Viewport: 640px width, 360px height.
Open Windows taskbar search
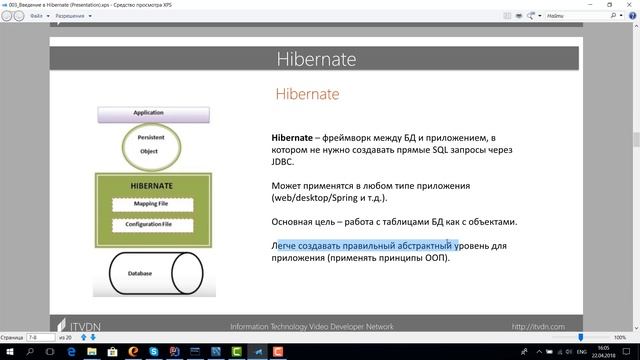(x=30, y=351)
